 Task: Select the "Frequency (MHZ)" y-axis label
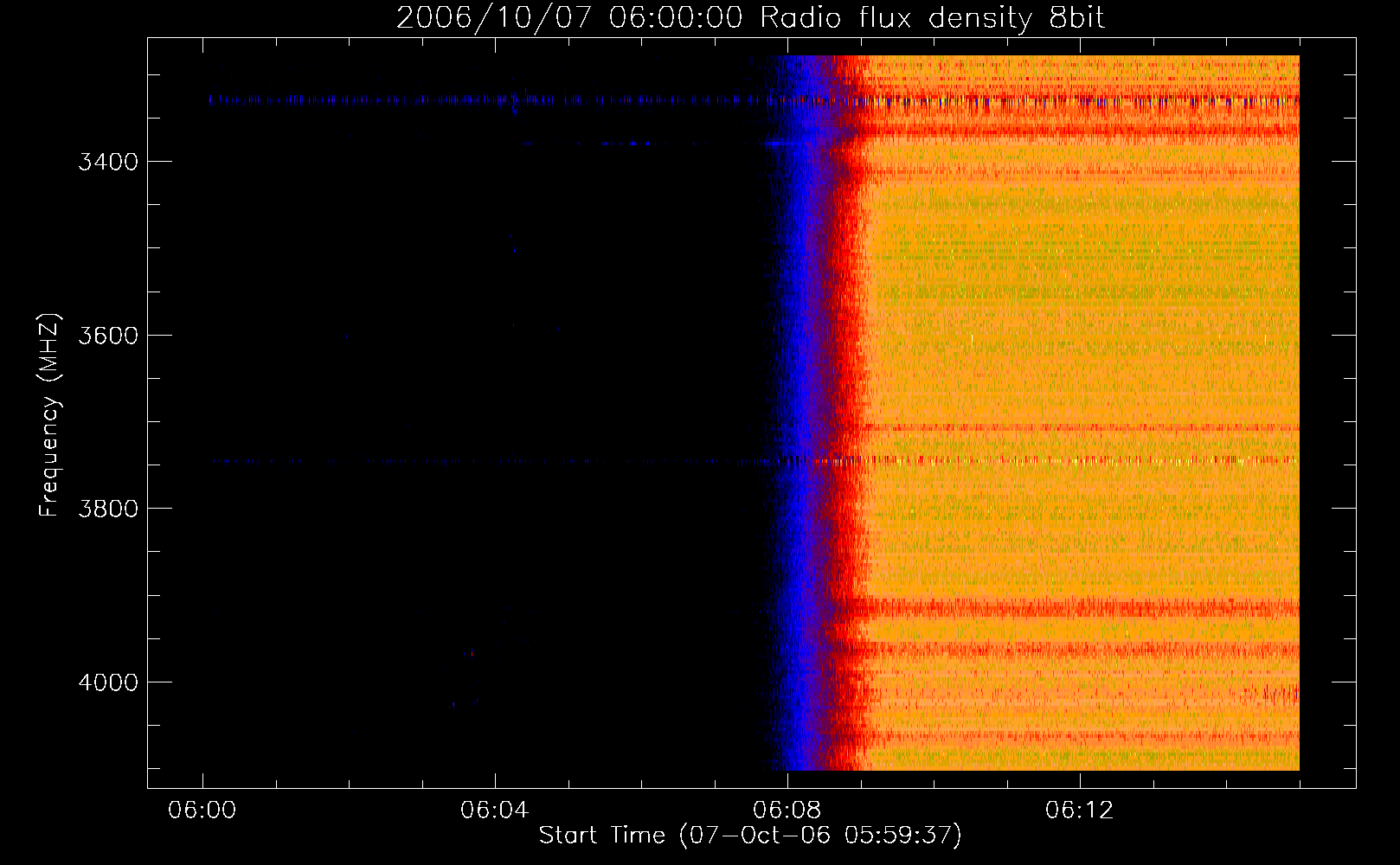pos(49,415)
